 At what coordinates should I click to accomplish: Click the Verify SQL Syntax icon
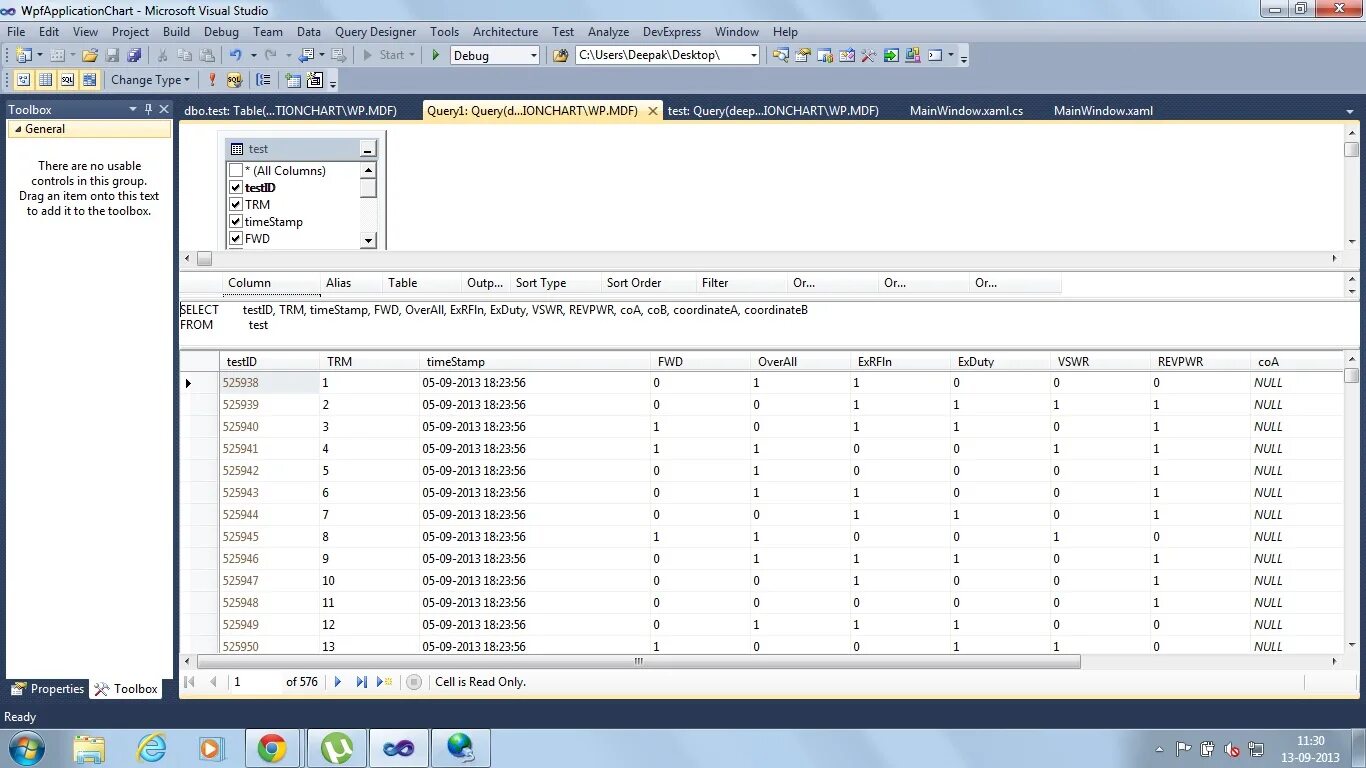234,80
